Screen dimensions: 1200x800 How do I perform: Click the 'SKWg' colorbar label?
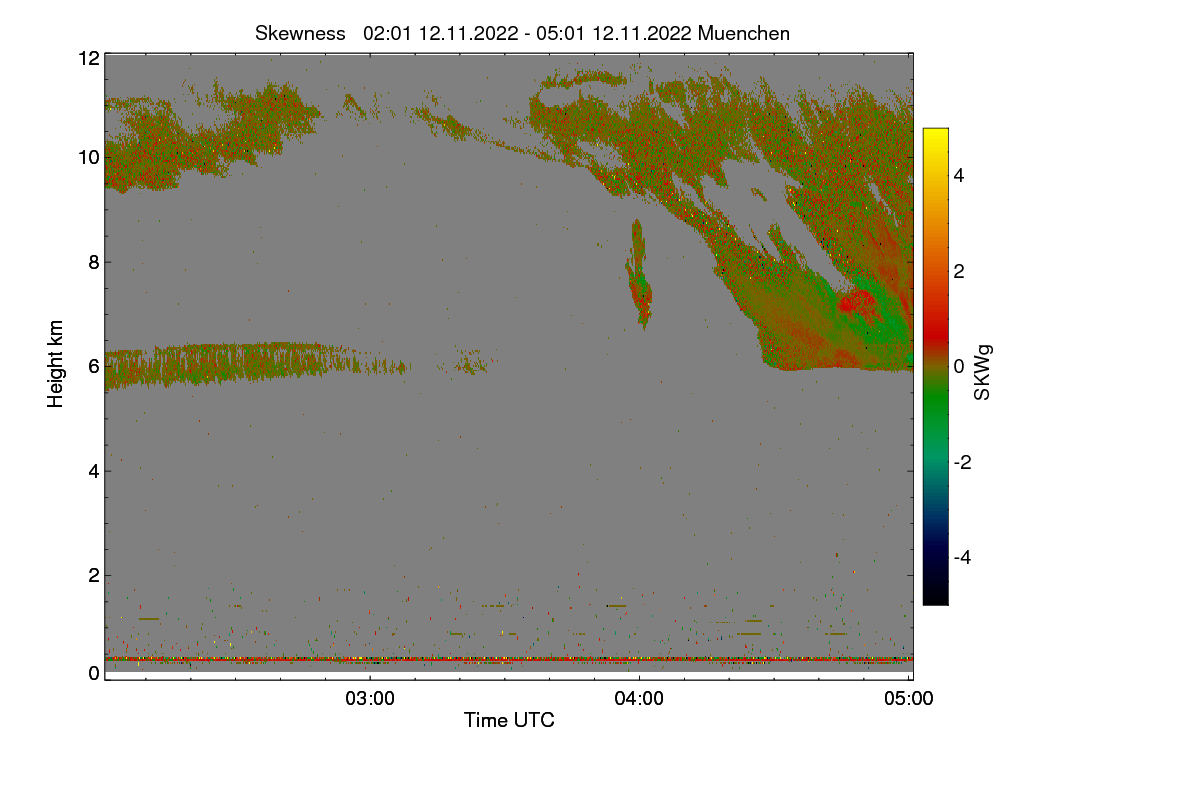(x=983, y=374)
